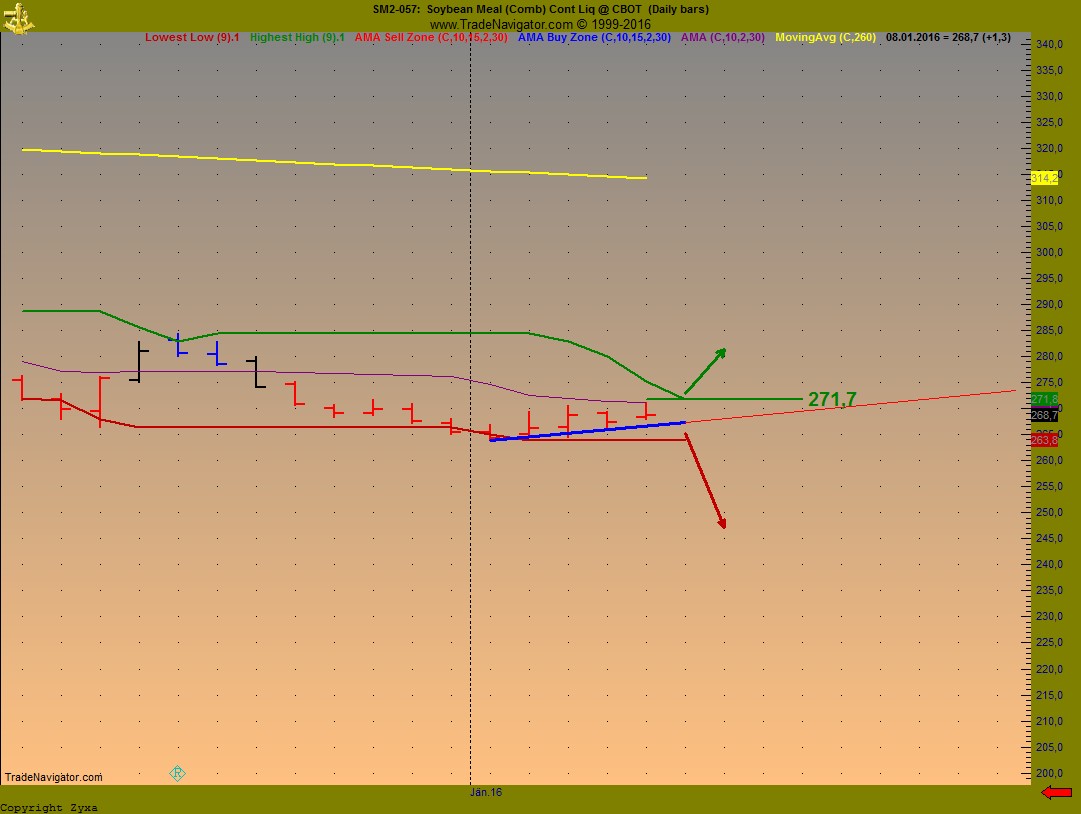Viewport: 1081px width, 814px height.
Task: Click the green 271,8 price tag
Action: pos(1044,399)
